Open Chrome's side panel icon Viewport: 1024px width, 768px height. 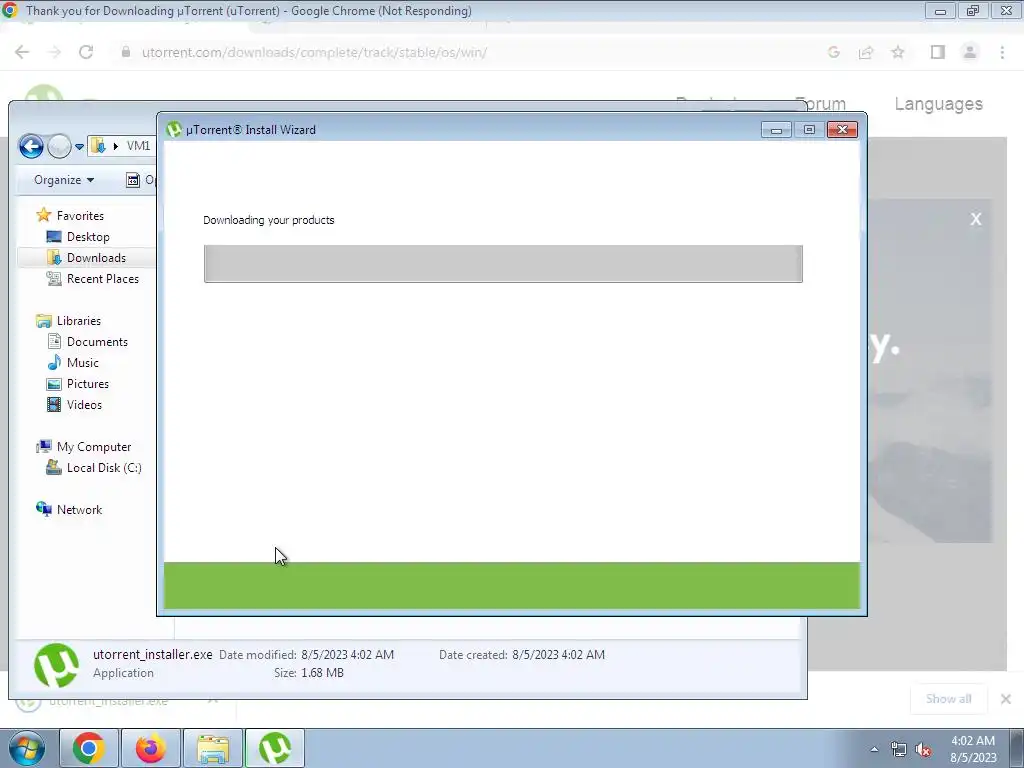click(938, 52)
